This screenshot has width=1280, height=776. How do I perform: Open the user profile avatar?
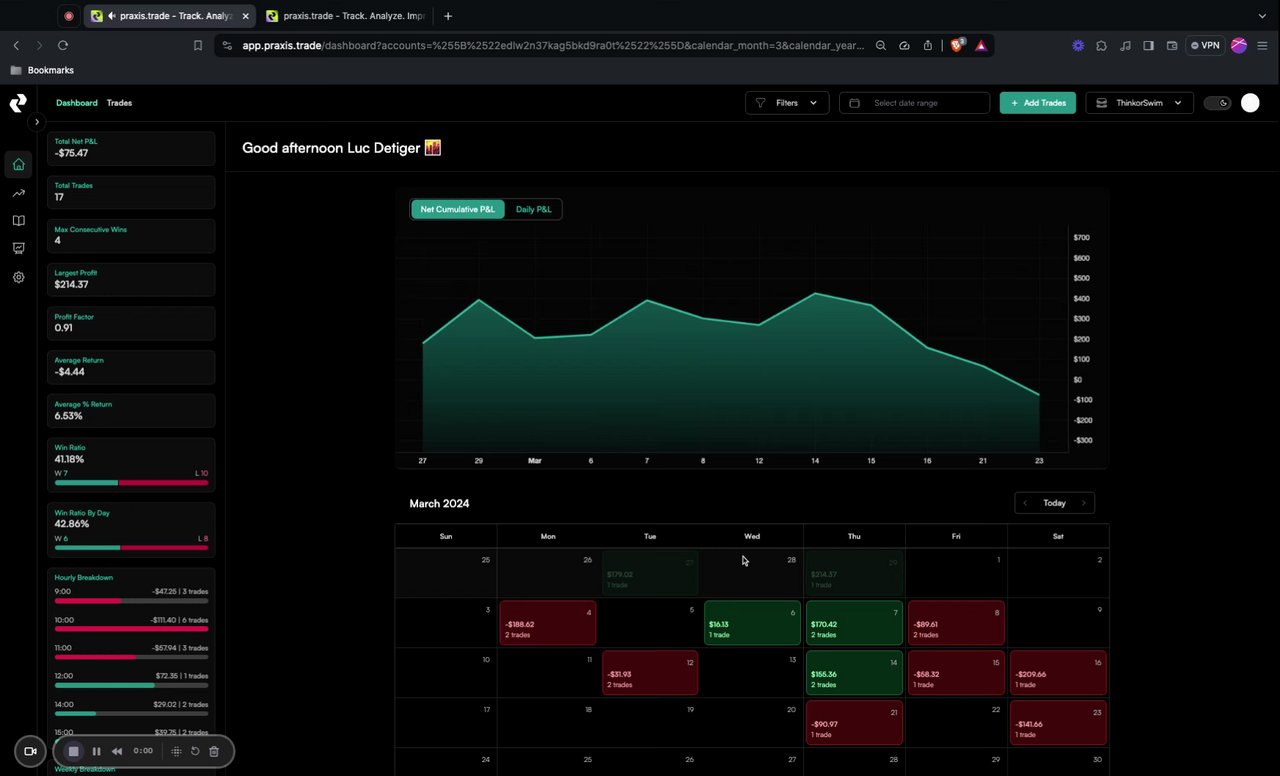(1250, 103)
